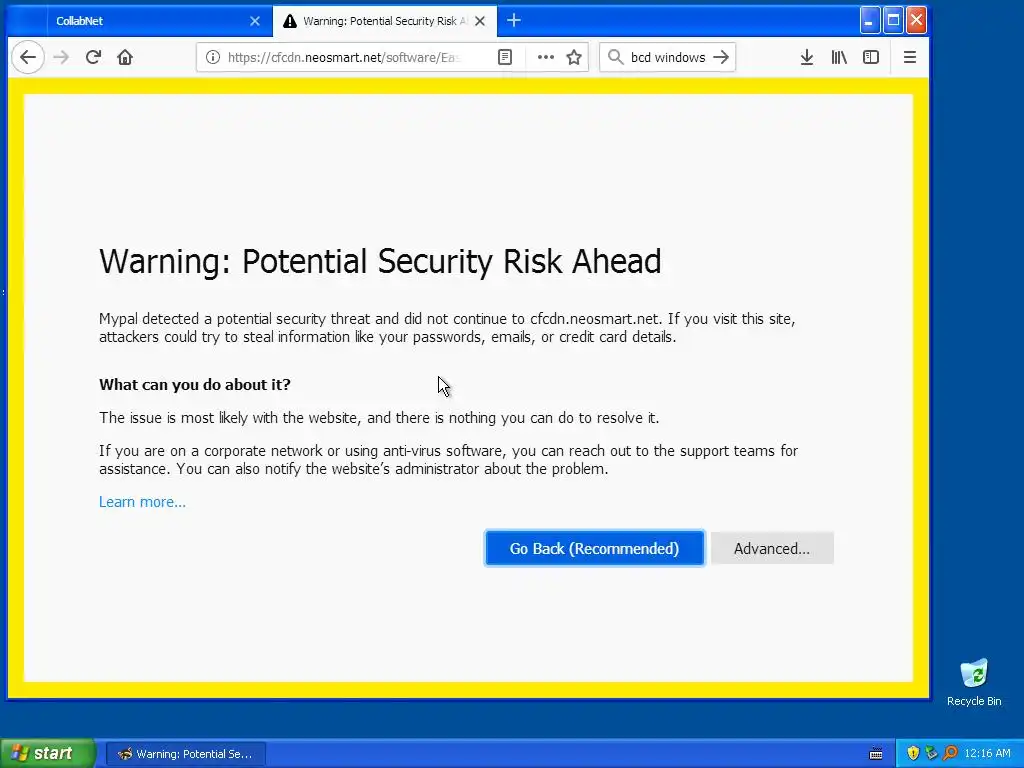
Task: Select the Warning: Potential Security Risk tab
Action: coord(384,21)
